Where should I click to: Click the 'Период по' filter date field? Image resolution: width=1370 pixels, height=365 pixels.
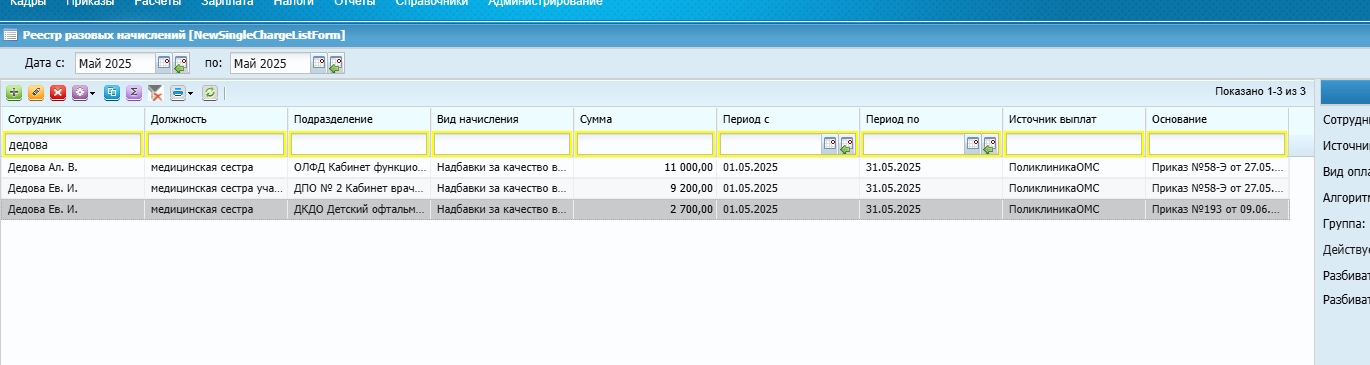pos(914,144)
